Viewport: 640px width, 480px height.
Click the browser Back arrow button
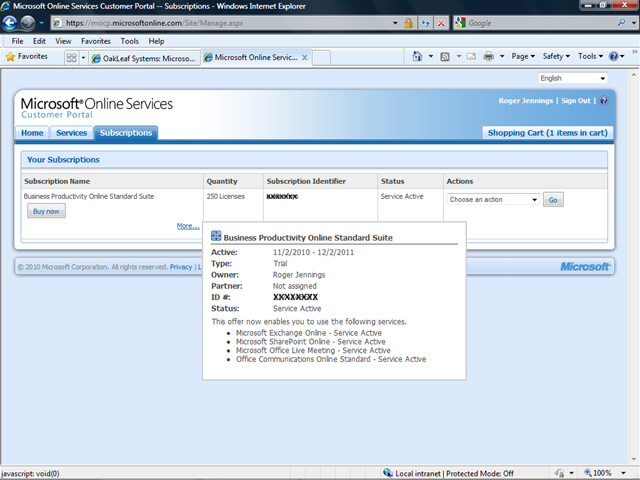[10, 23]
